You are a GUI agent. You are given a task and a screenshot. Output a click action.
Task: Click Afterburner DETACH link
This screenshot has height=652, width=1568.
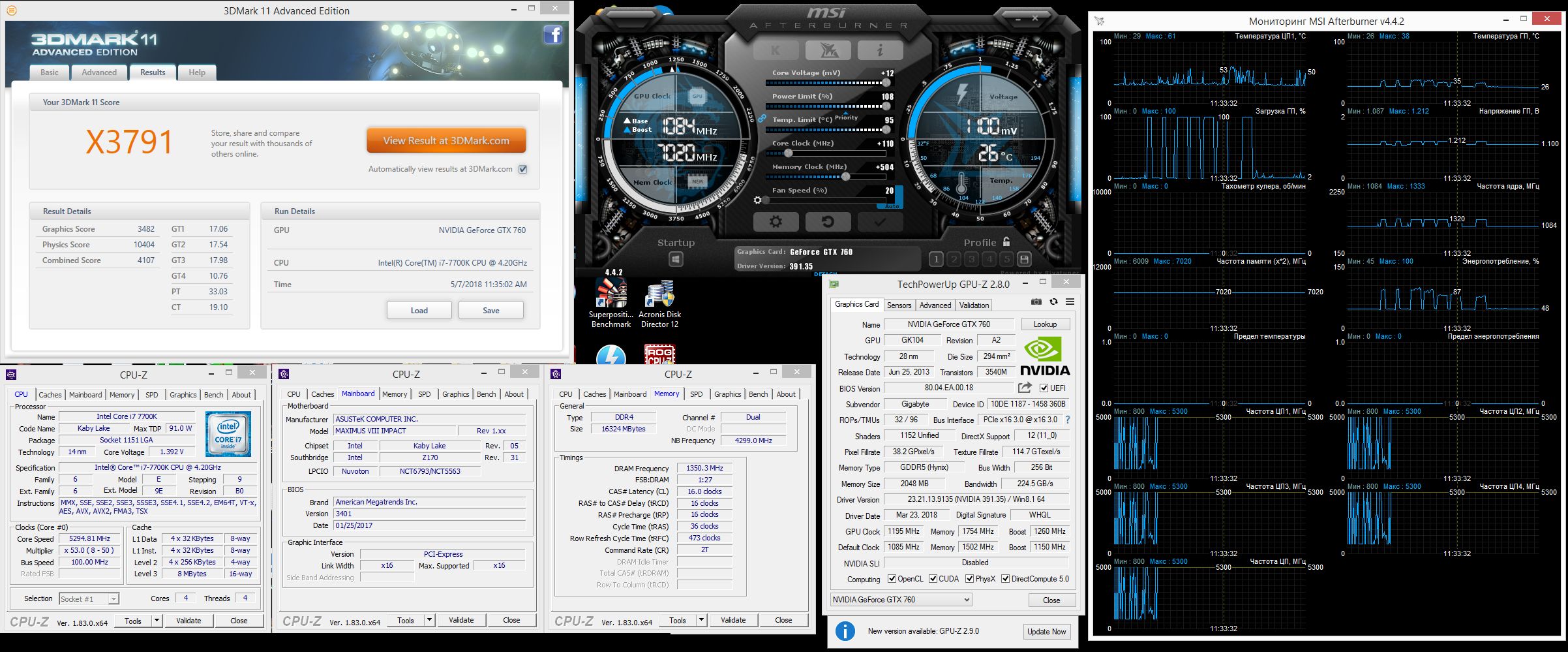(825, 274)
